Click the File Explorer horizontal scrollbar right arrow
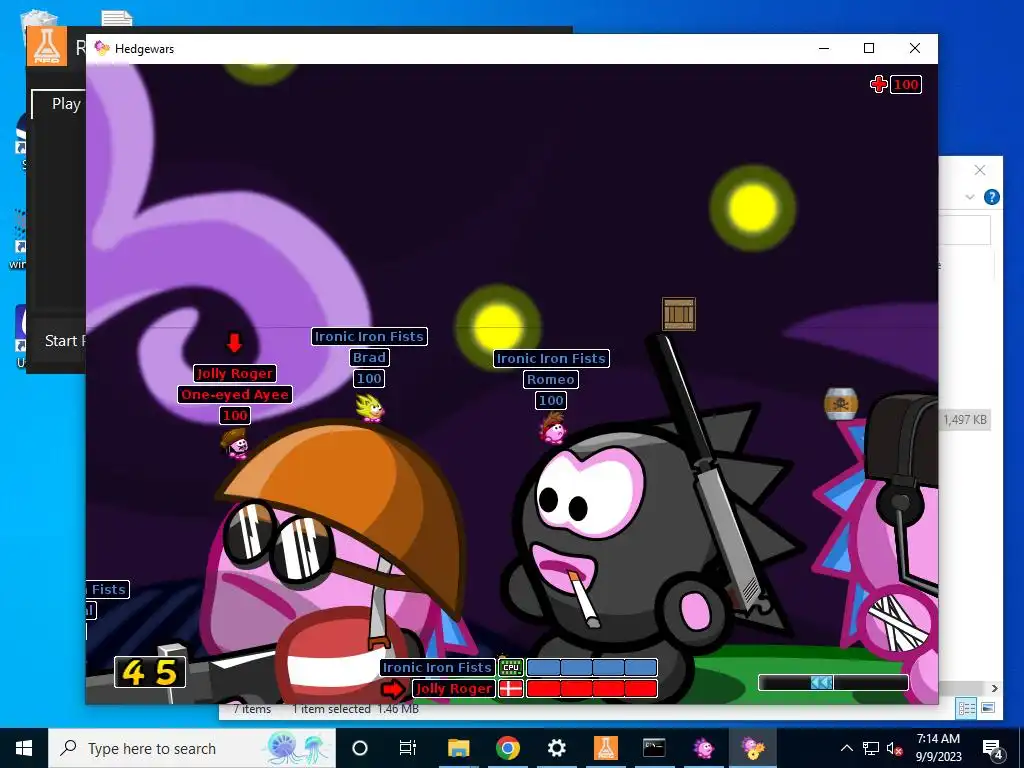The height and width of the screenshot is (768, 1024). click(994, 688)
